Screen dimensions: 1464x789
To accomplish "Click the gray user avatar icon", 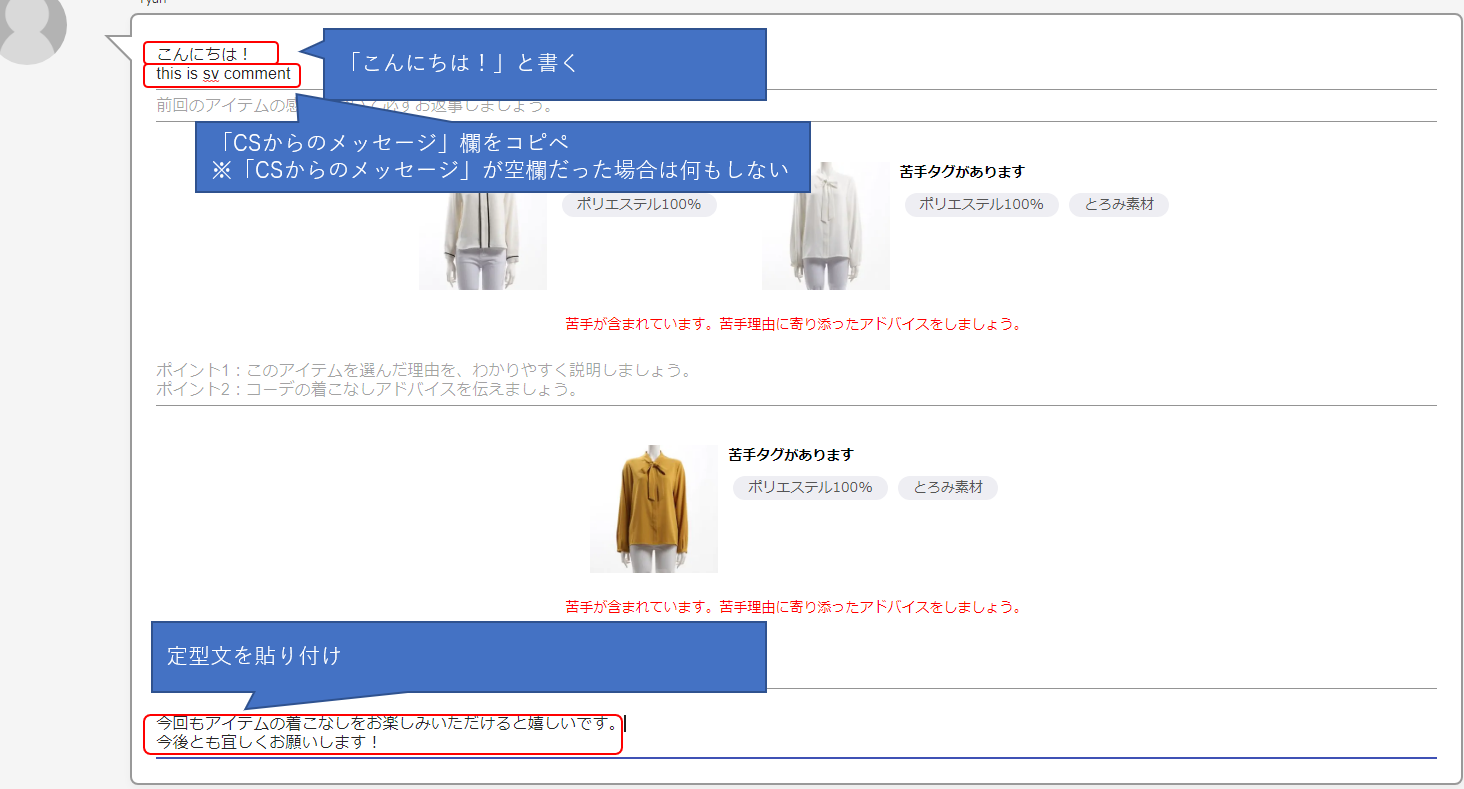I will (32, 30).
